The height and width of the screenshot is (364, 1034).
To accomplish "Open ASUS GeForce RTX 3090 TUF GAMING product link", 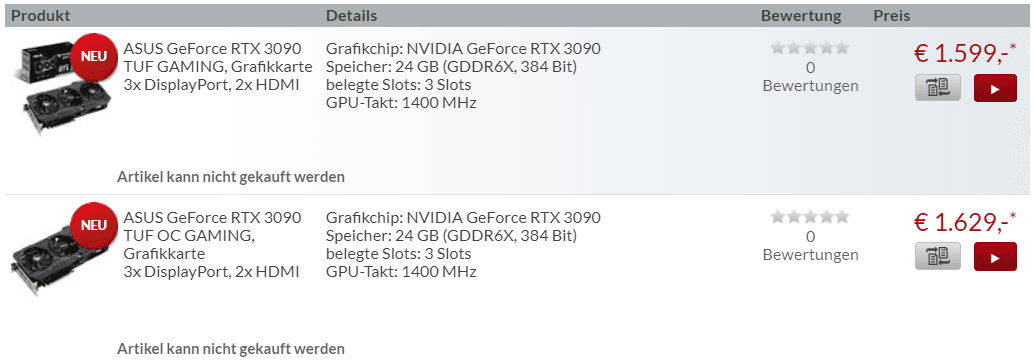I will coord(218,67).
